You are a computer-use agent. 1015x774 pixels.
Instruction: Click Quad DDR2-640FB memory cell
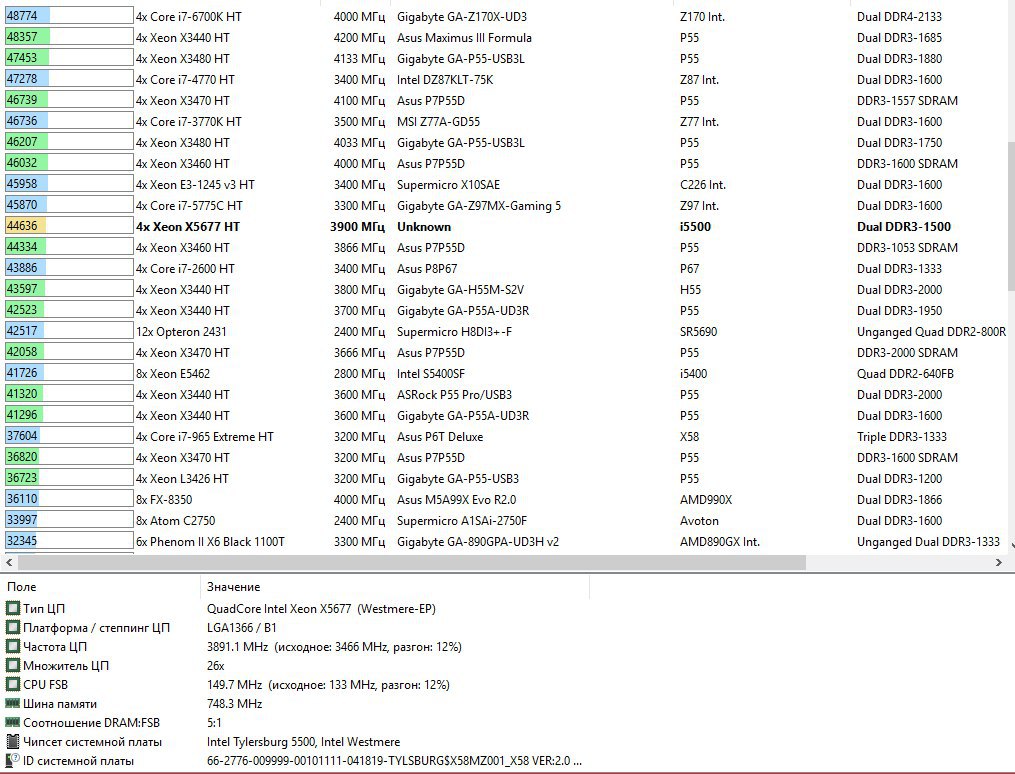coord(906,374)
